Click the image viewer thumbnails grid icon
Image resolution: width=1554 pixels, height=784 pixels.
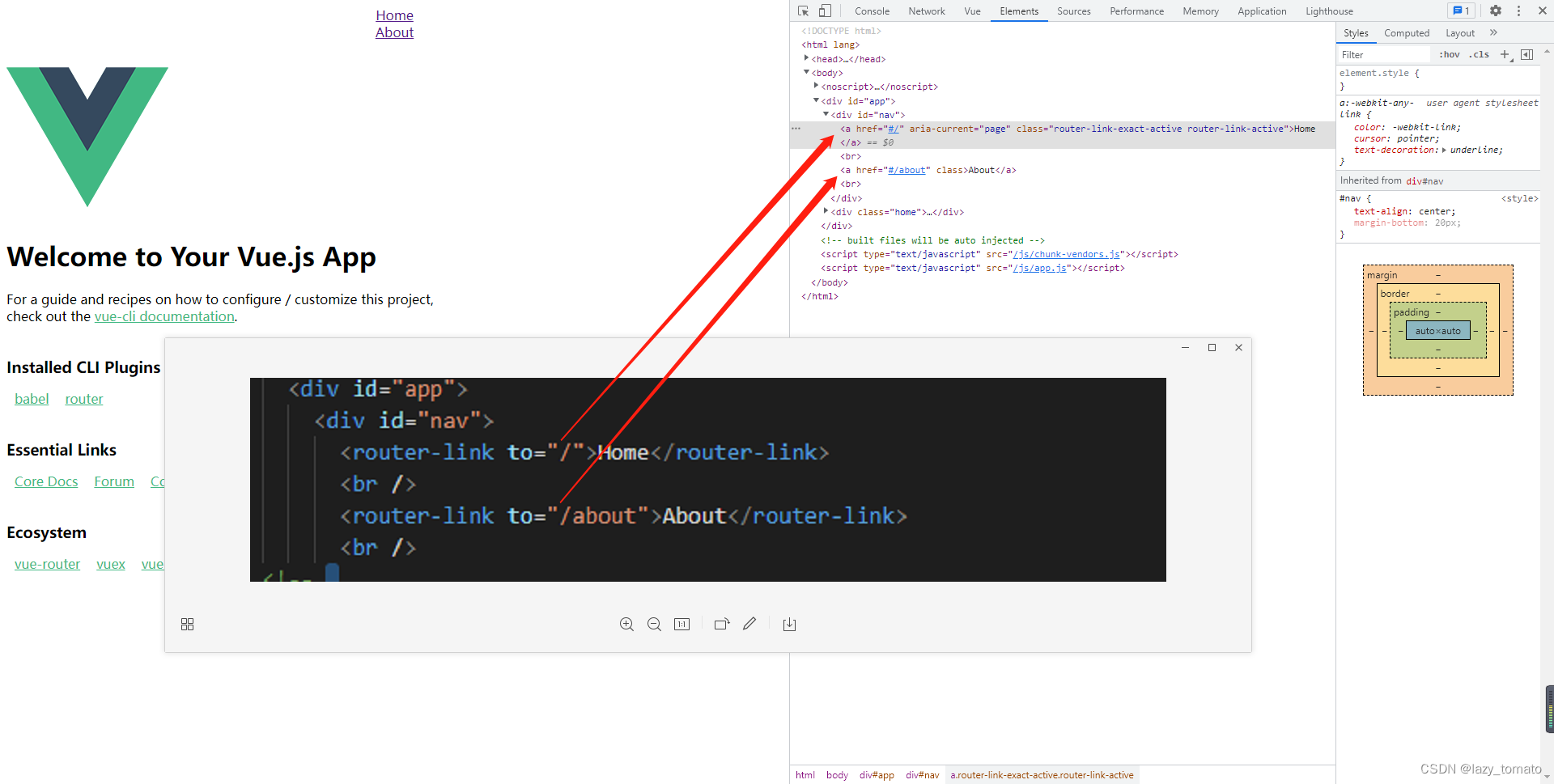[x=187, y=625]
